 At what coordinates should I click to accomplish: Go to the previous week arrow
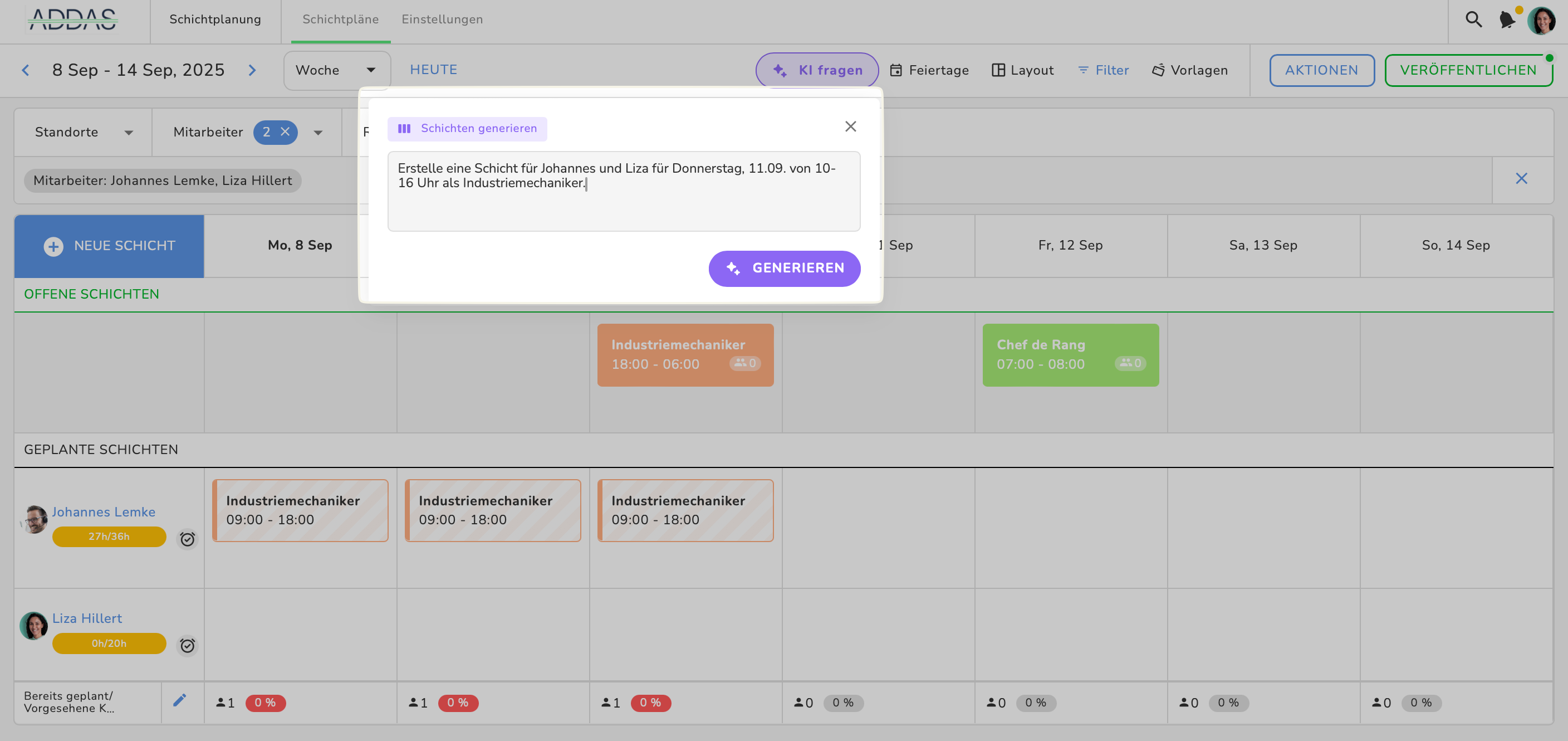(x=26, y=70)
